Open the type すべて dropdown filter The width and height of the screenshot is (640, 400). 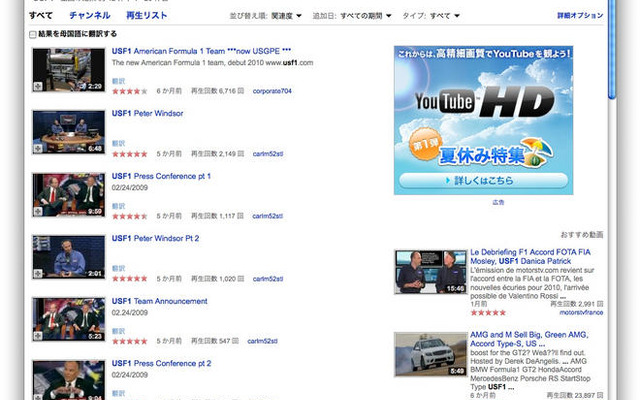click(x=444, y=16)
